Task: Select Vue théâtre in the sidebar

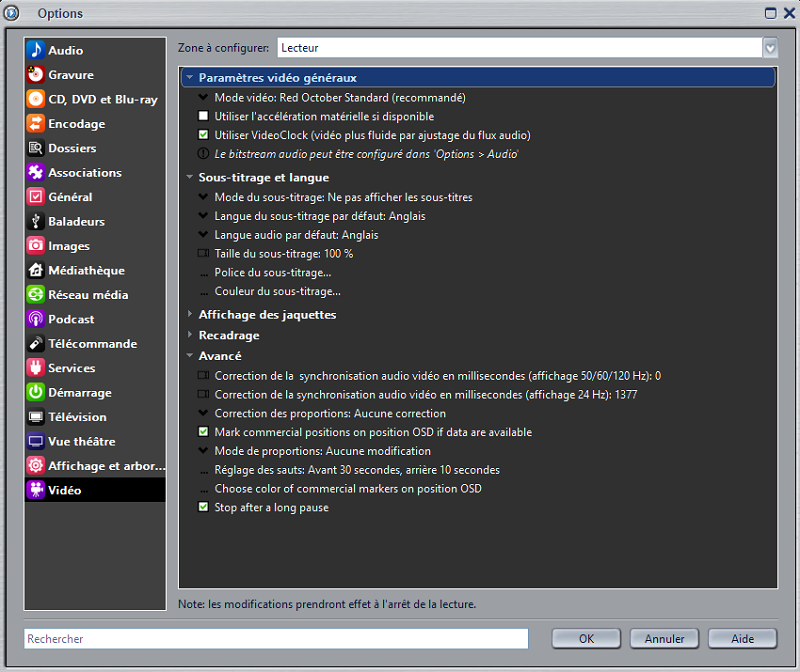Action: [x=95, y=441]
